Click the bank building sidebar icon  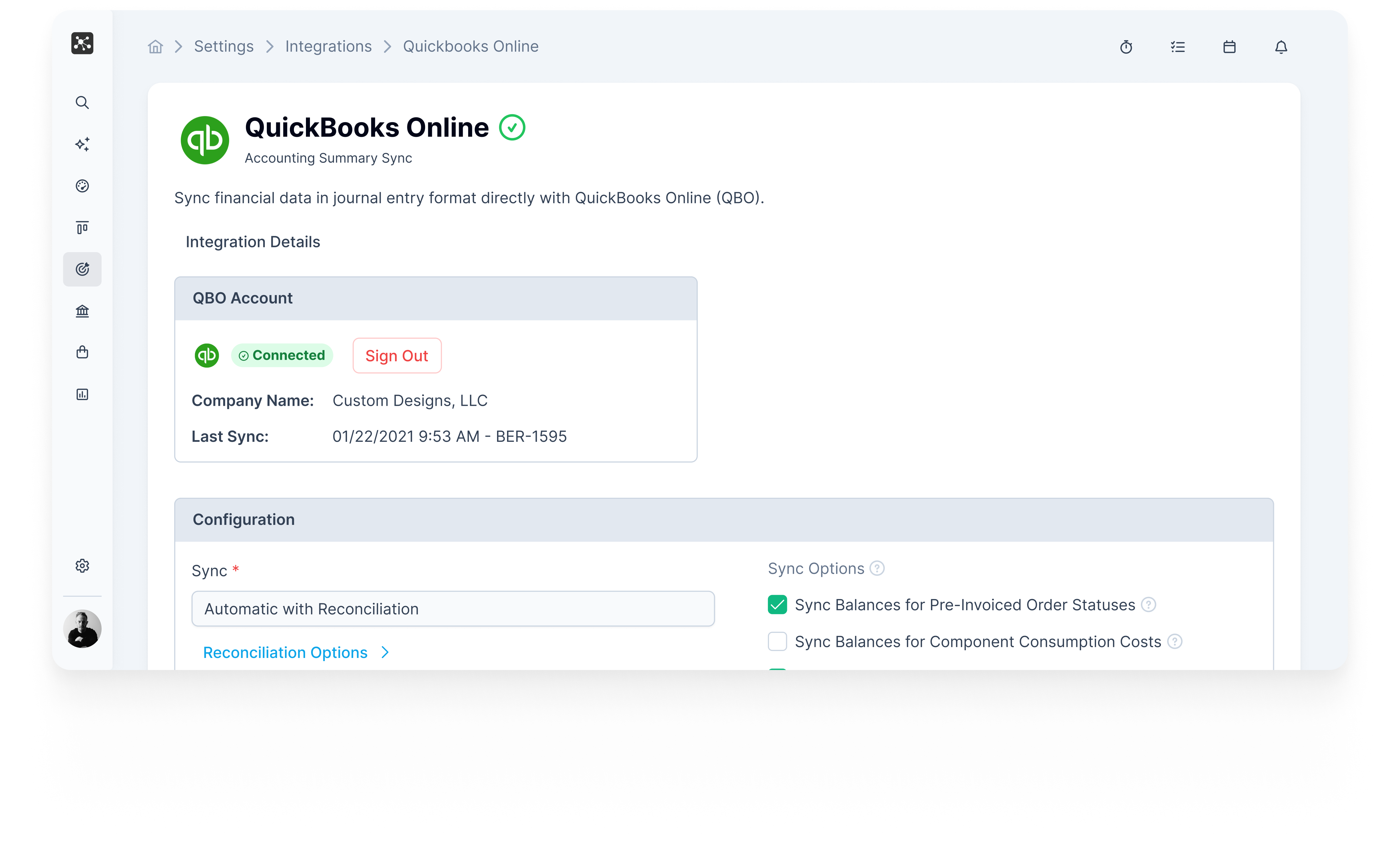pos(82,311)
